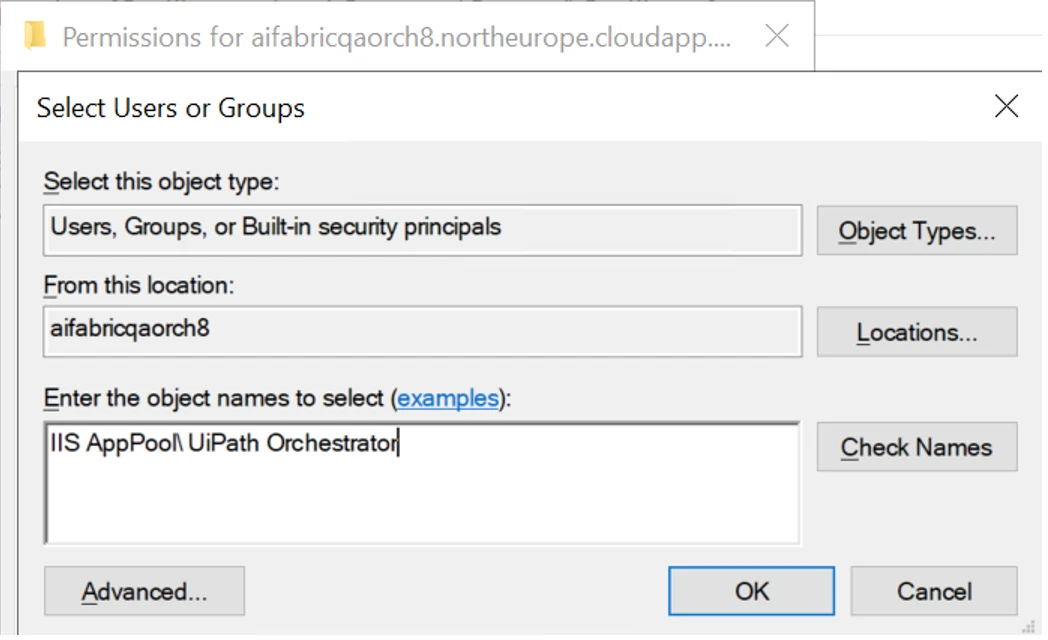Click the Locations button

[x=916, y=332]
